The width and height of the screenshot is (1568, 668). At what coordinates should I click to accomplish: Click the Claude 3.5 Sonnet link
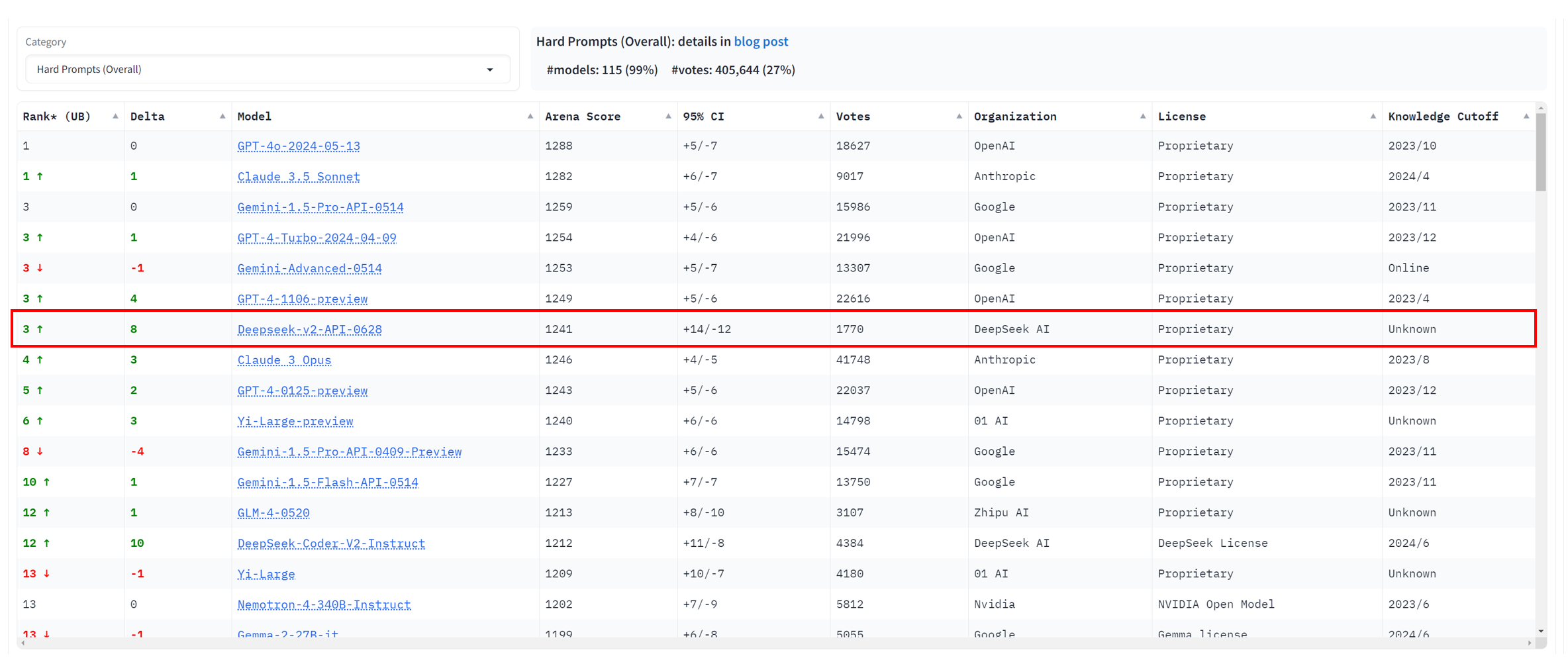[x=299, y=177]
